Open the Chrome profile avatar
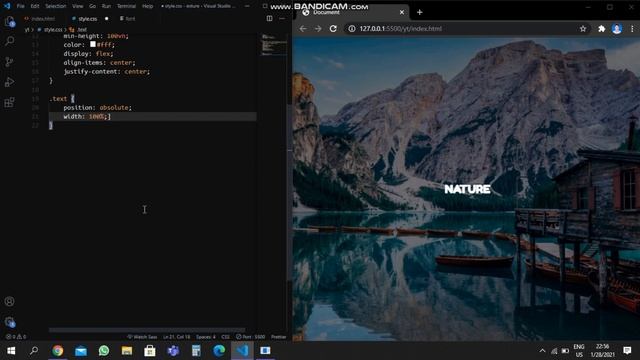 [x=617, y=29]
